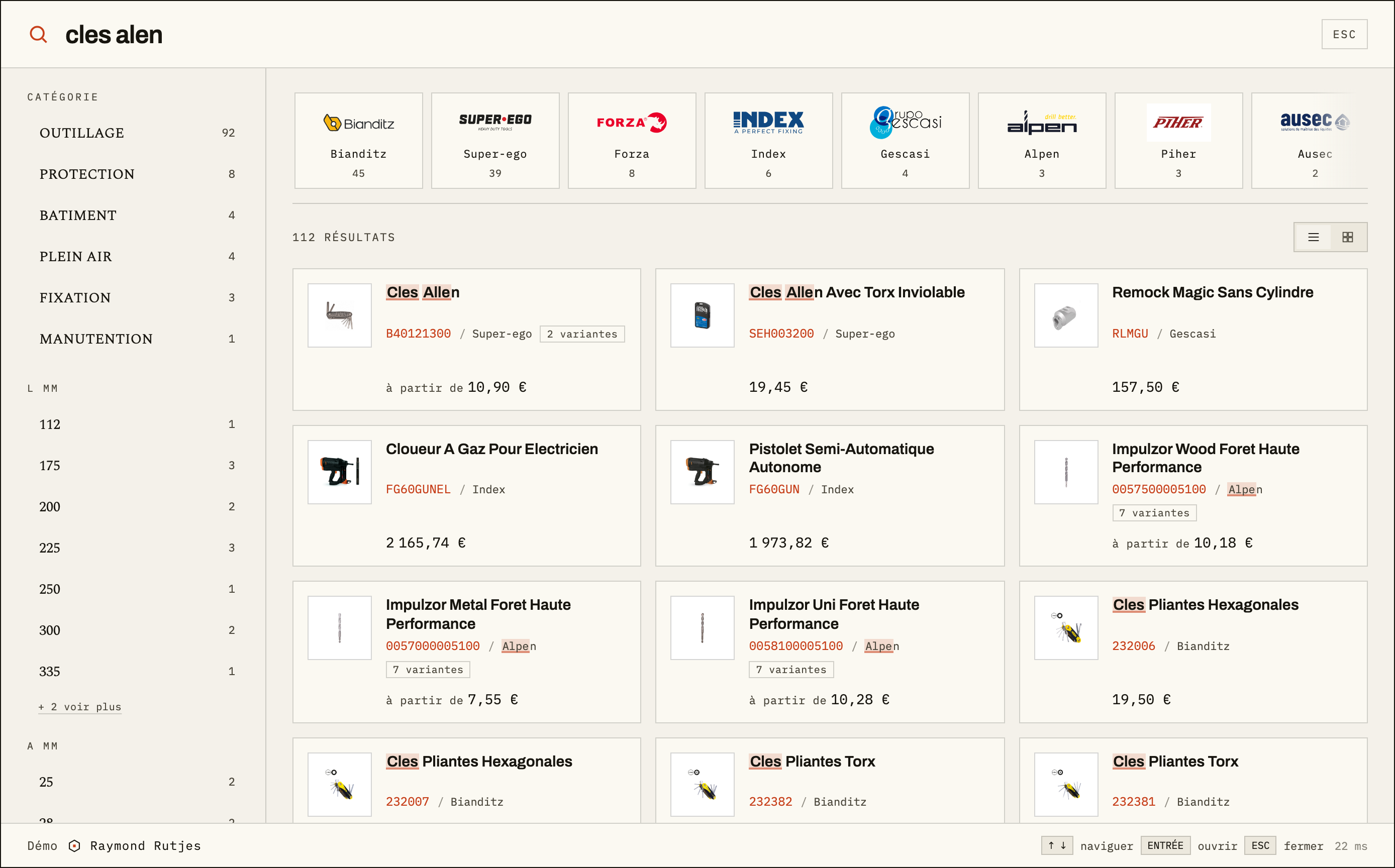Filter results by Alpen brand logo

point(1042,141)
